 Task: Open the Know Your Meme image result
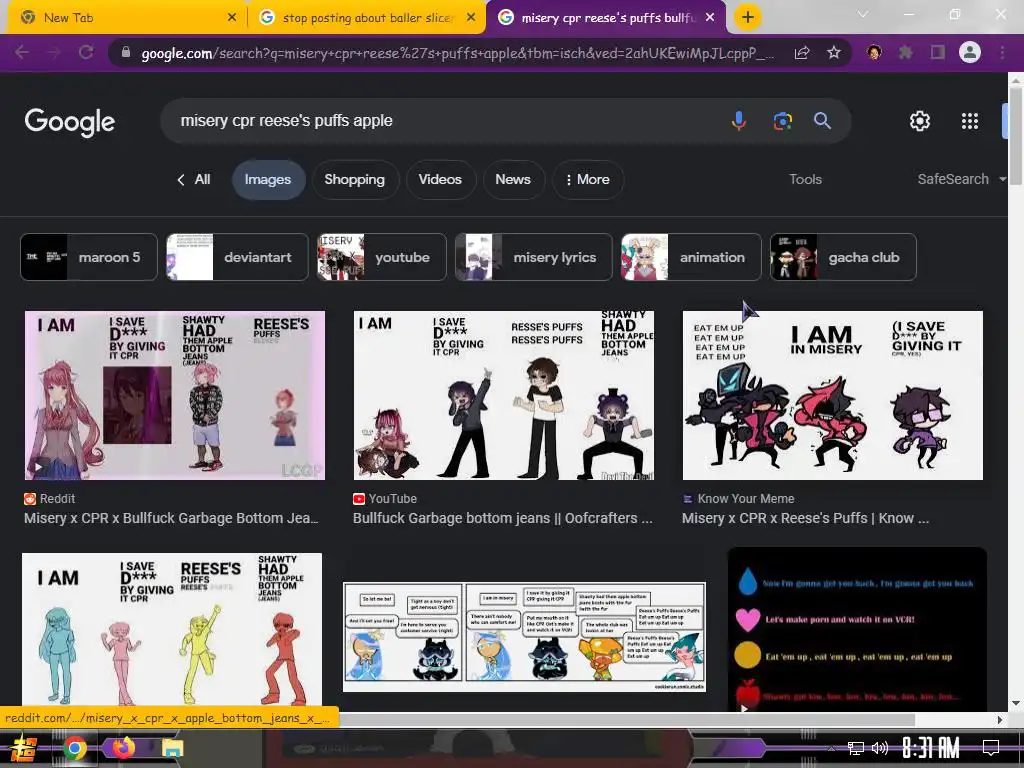tap(833, 395)
